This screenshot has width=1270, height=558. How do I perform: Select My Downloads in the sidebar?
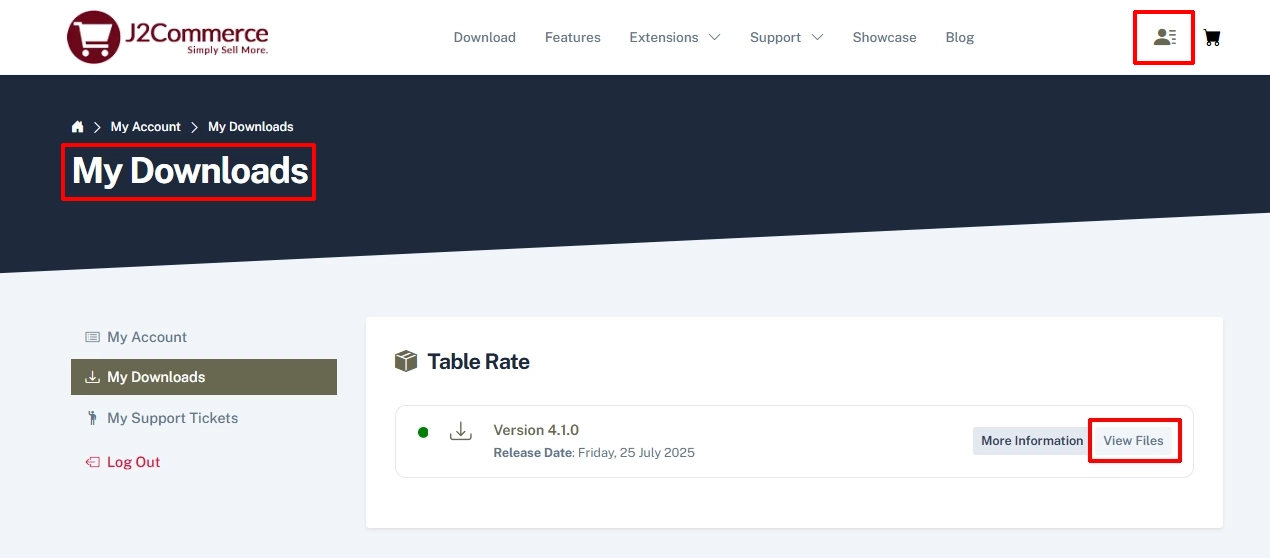coord(204,377)
